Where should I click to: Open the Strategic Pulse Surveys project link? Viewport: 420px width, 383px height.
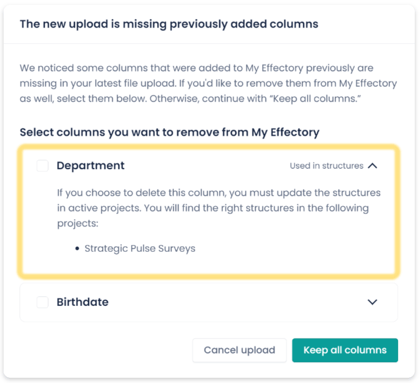point(140,248)
